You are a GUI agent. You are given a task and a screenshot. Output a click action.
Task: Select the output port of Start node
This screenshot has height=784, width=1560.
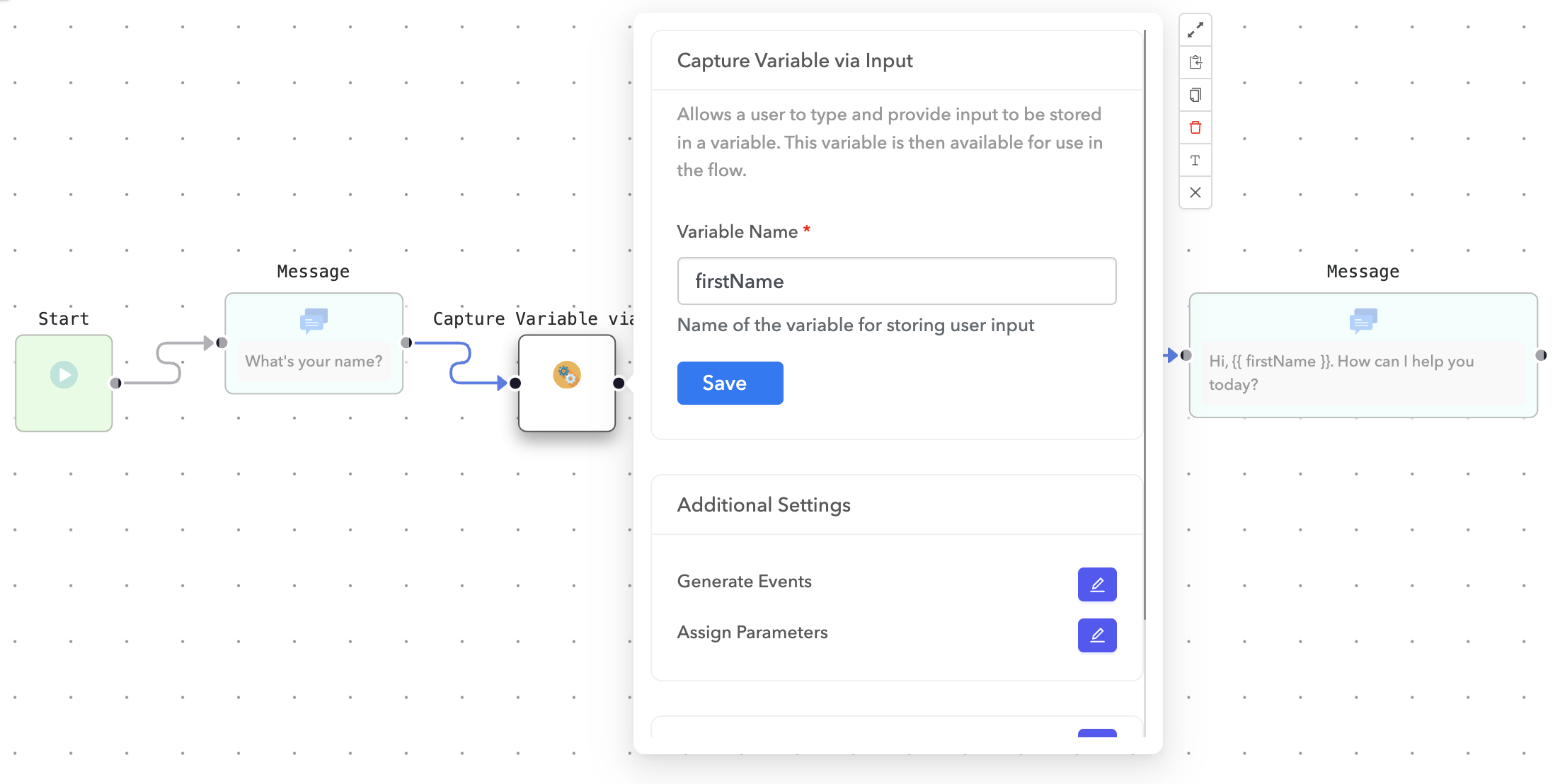115,383
